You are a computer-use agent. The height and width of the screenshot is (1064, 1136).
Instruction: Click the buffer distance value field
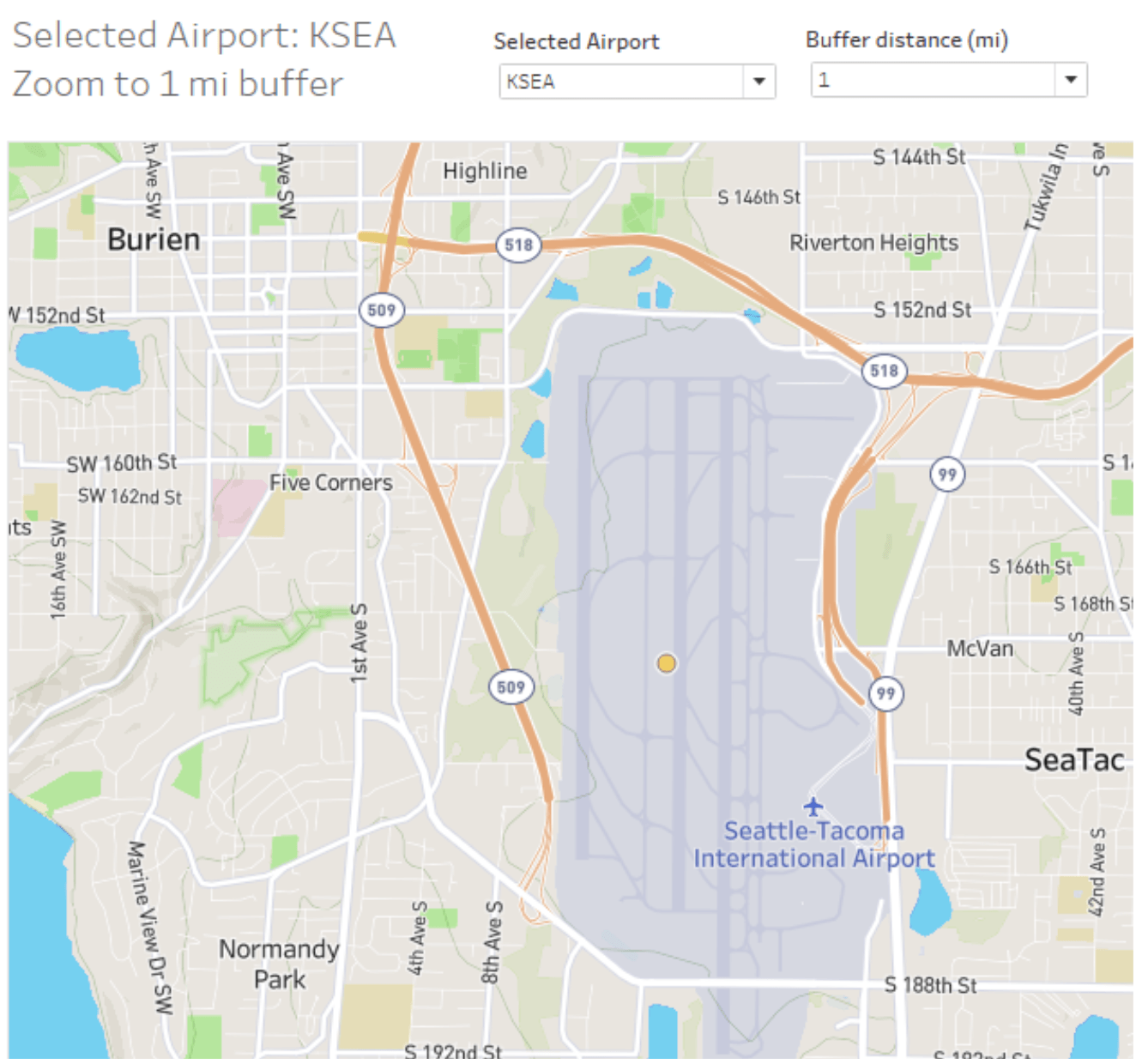tap(933, 80)
